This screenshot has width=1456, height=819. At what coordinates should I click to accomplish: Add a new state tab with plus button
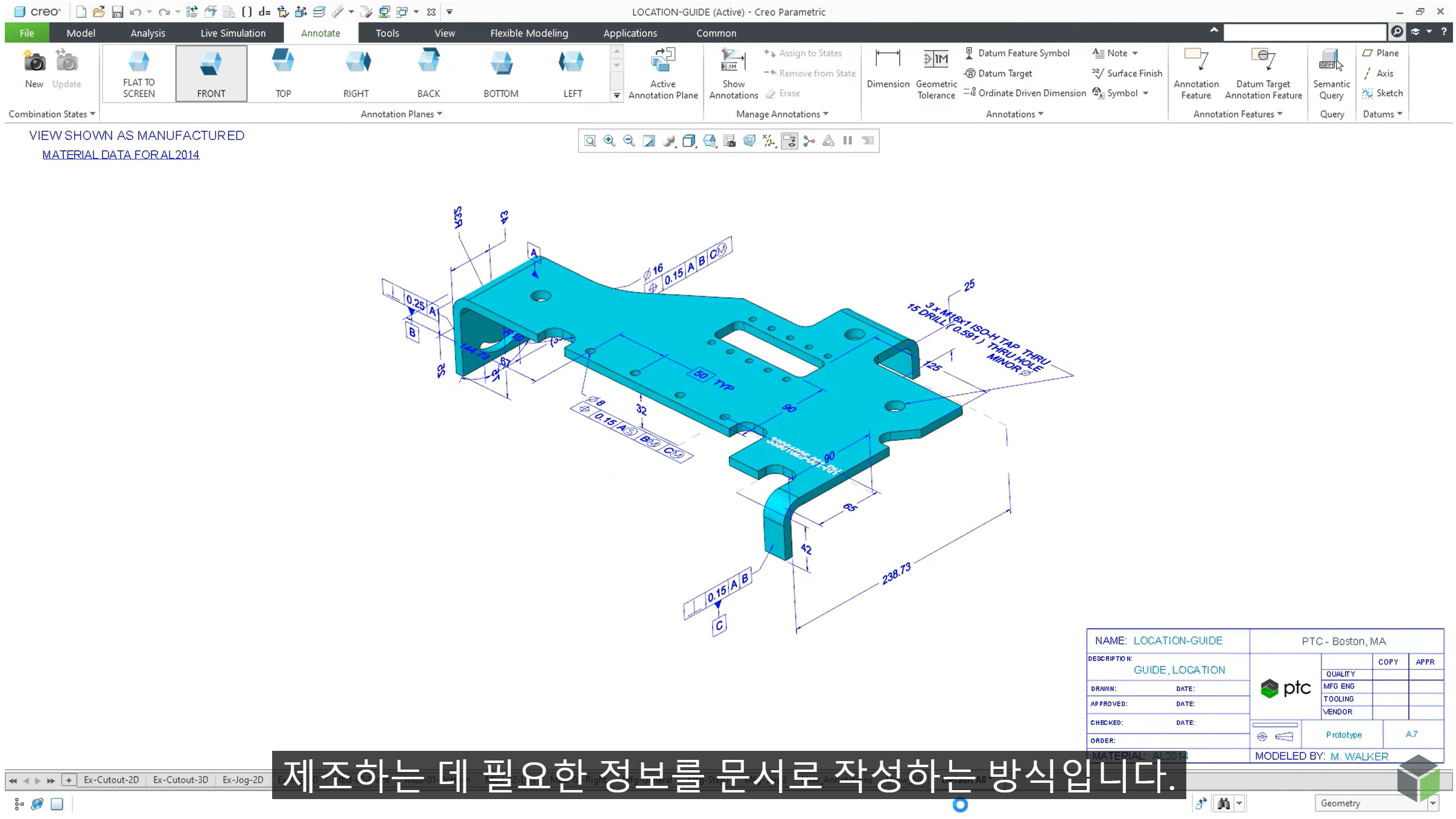[69, 780]
